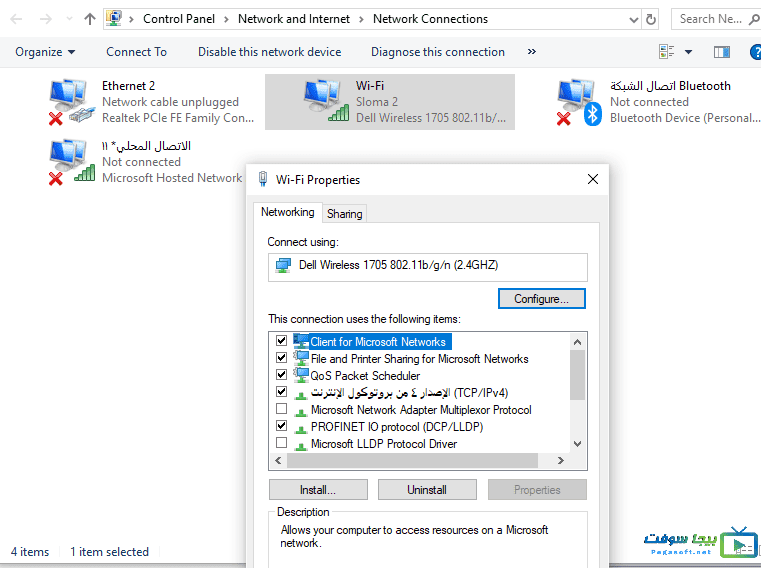Uncheck File and Printer Sharing checkbox

pyautogui.click(x=281, y=357)
